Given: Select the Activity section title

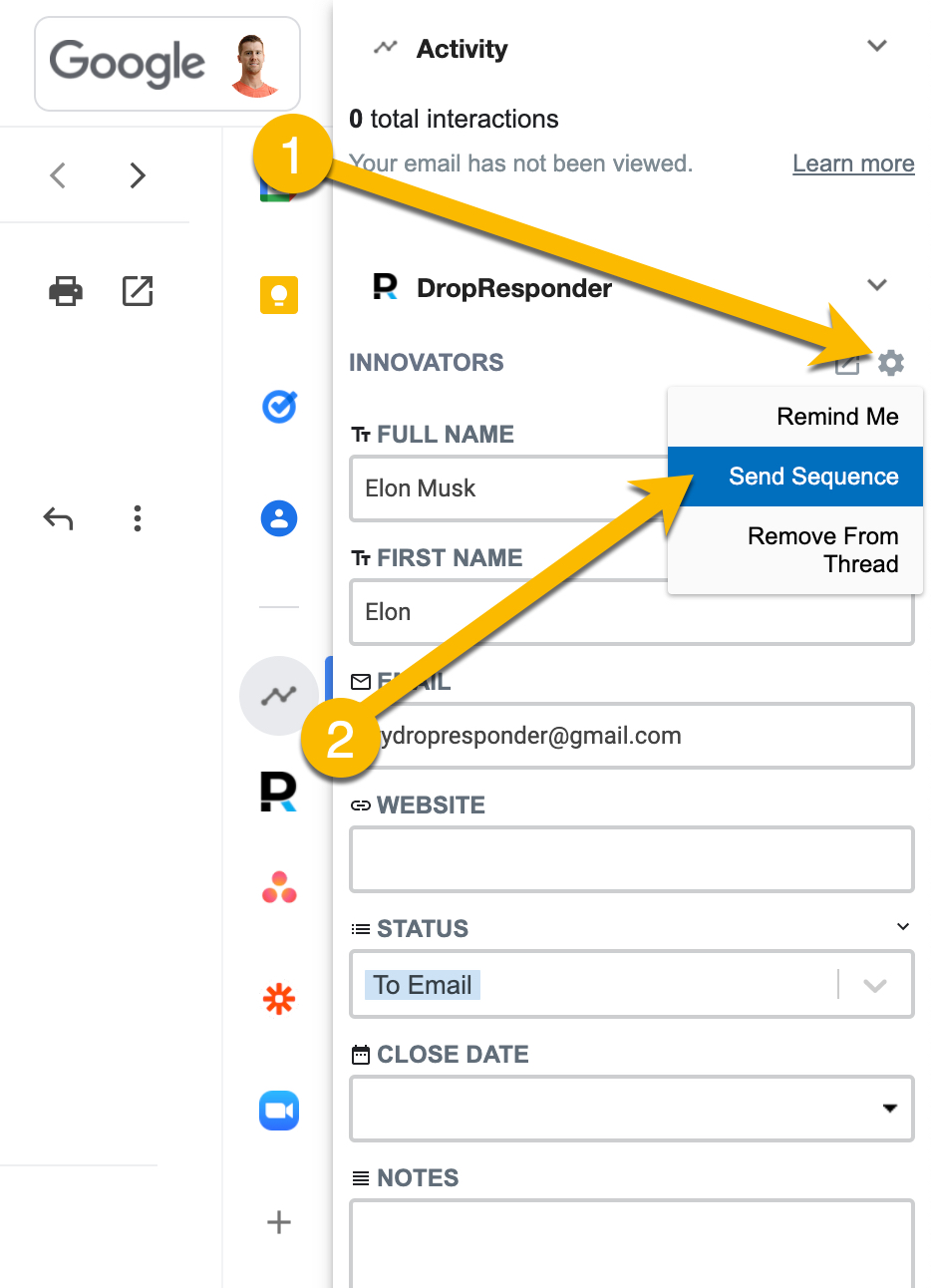Looking at the screenshot, I should click(x=463, y=49).
